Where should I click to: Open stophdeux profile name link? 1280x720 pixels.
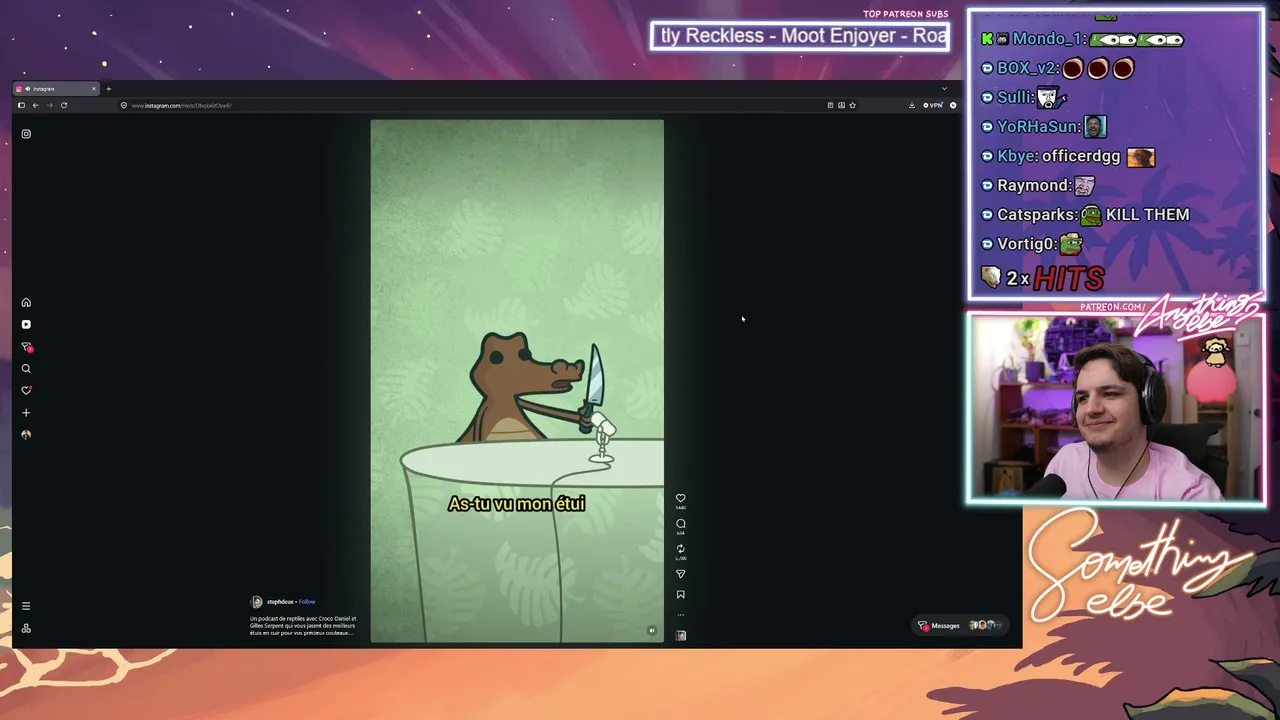pyautogui.click(x=280, y=602)
